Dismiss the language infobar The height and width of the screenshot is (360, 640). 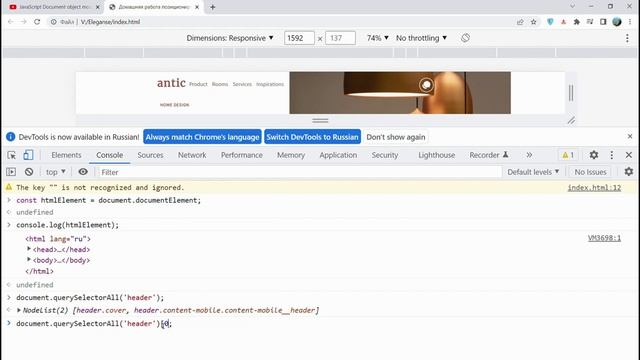[630, 136]
